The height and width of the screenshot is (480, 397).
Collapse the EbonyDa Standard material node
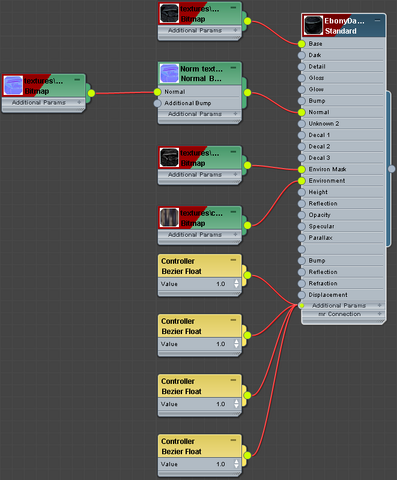(x=377, y=20)
